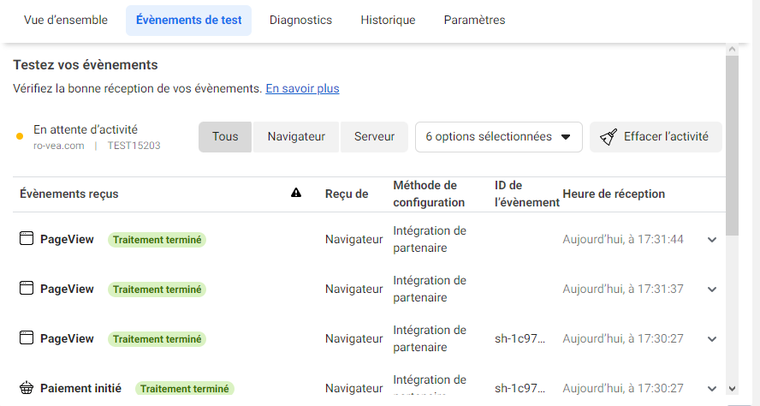Screen dimensions: 760x406
Task: Open the Historique tab
Action: tap(388, 20)
